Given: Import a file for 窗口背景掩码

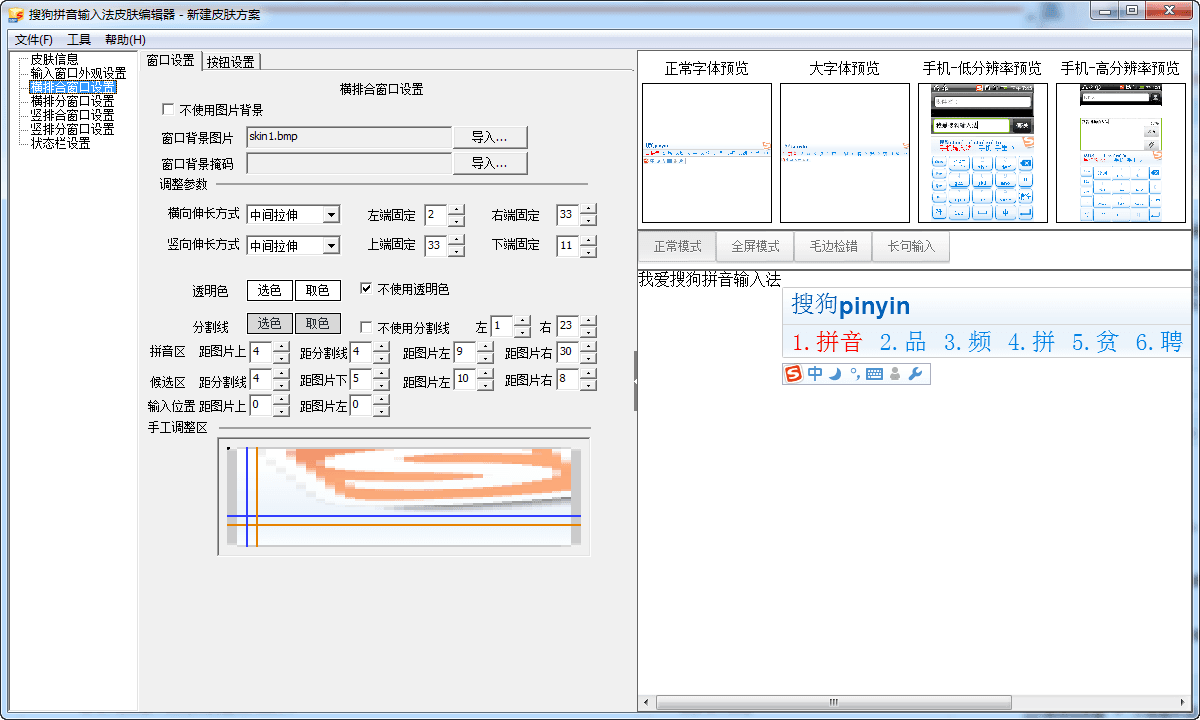Looking at the screenshot, I should click(490, 163).
